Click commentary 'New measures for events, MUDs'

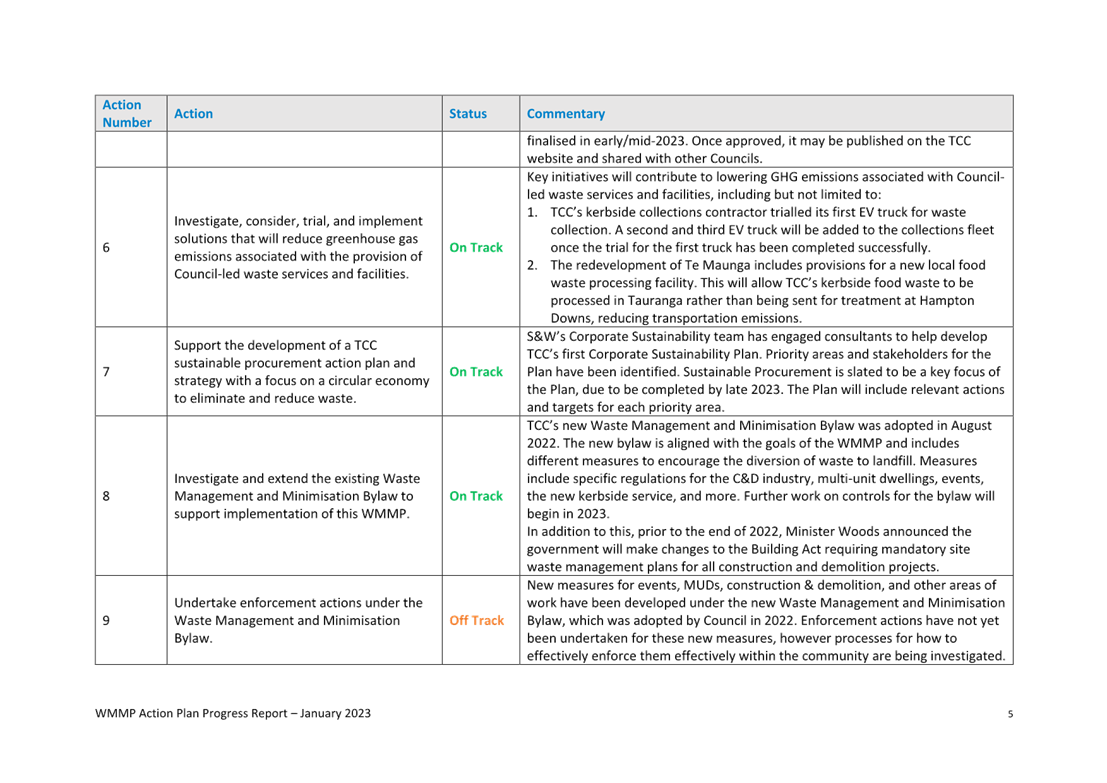[766, 620]
